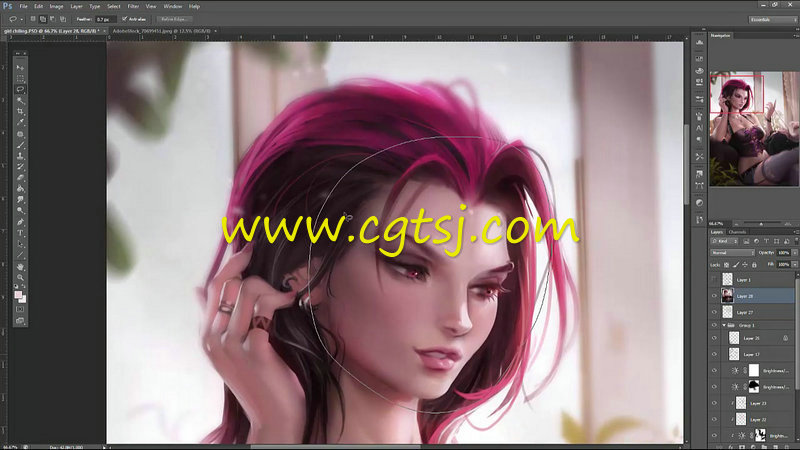The height and width of the screenshot is (450, 800).
Task: Open the Character panel icon
Action: click(699, 128)
